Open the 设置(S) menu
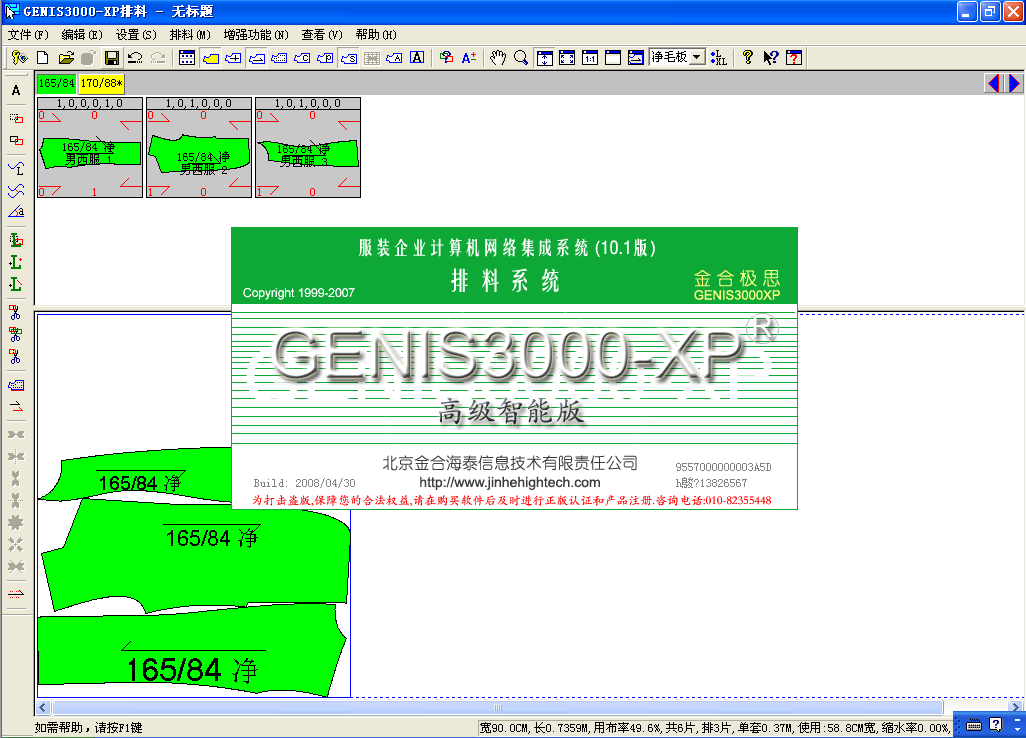 [136, 35]
